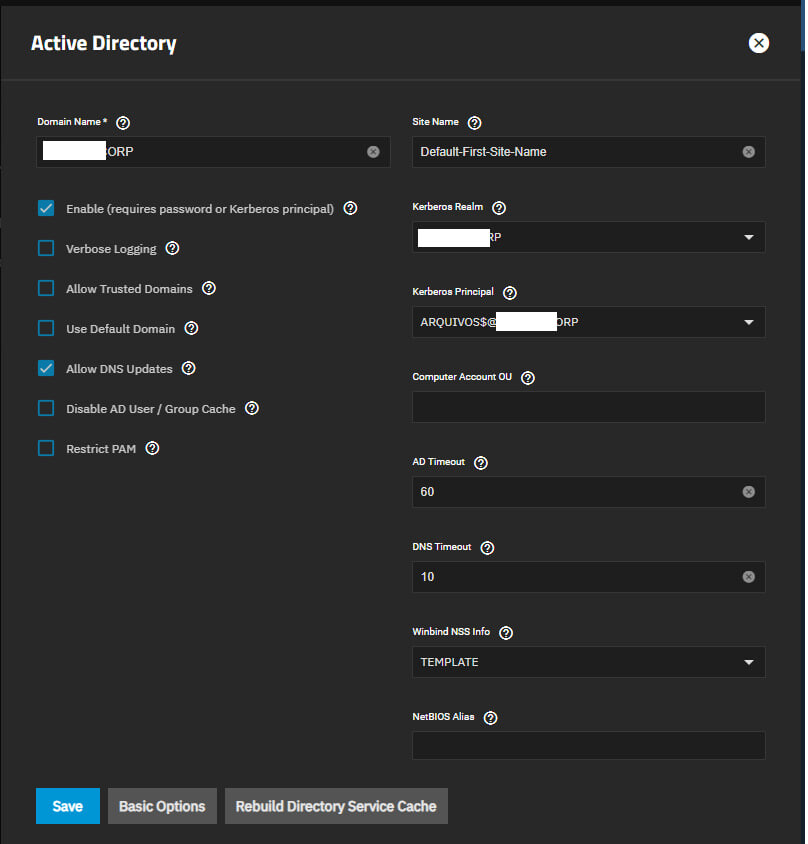Open Winbind NSS Info TEMPLATE dropdown
This screenshot has height=844, width=808.
click(748, 662)
